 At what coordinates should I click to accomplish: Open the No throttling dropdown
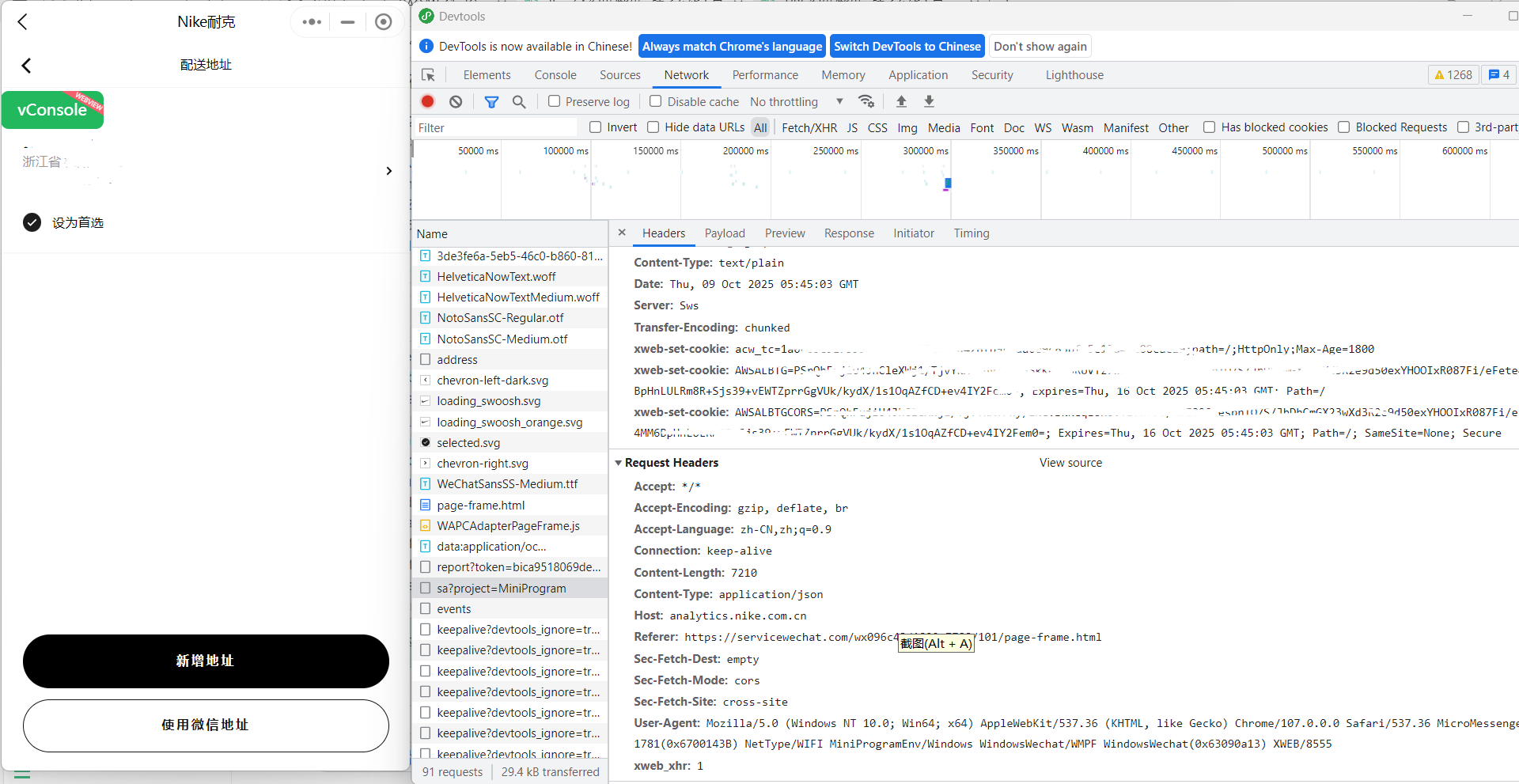796,101
